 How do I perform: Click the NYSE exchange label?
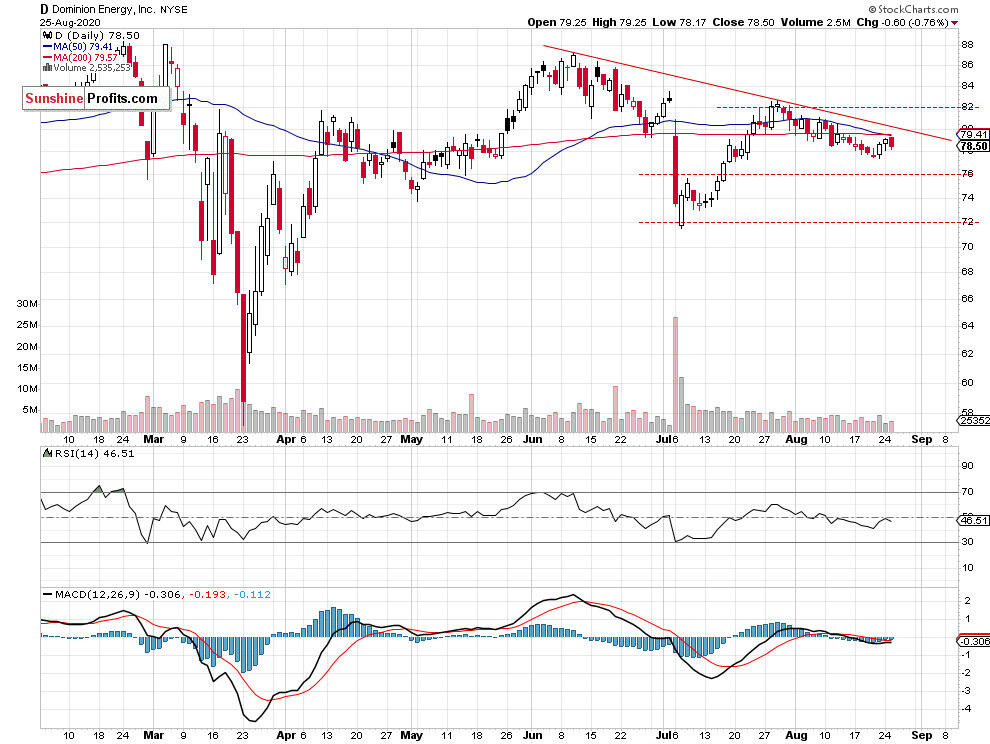click(x=173, y=9)
